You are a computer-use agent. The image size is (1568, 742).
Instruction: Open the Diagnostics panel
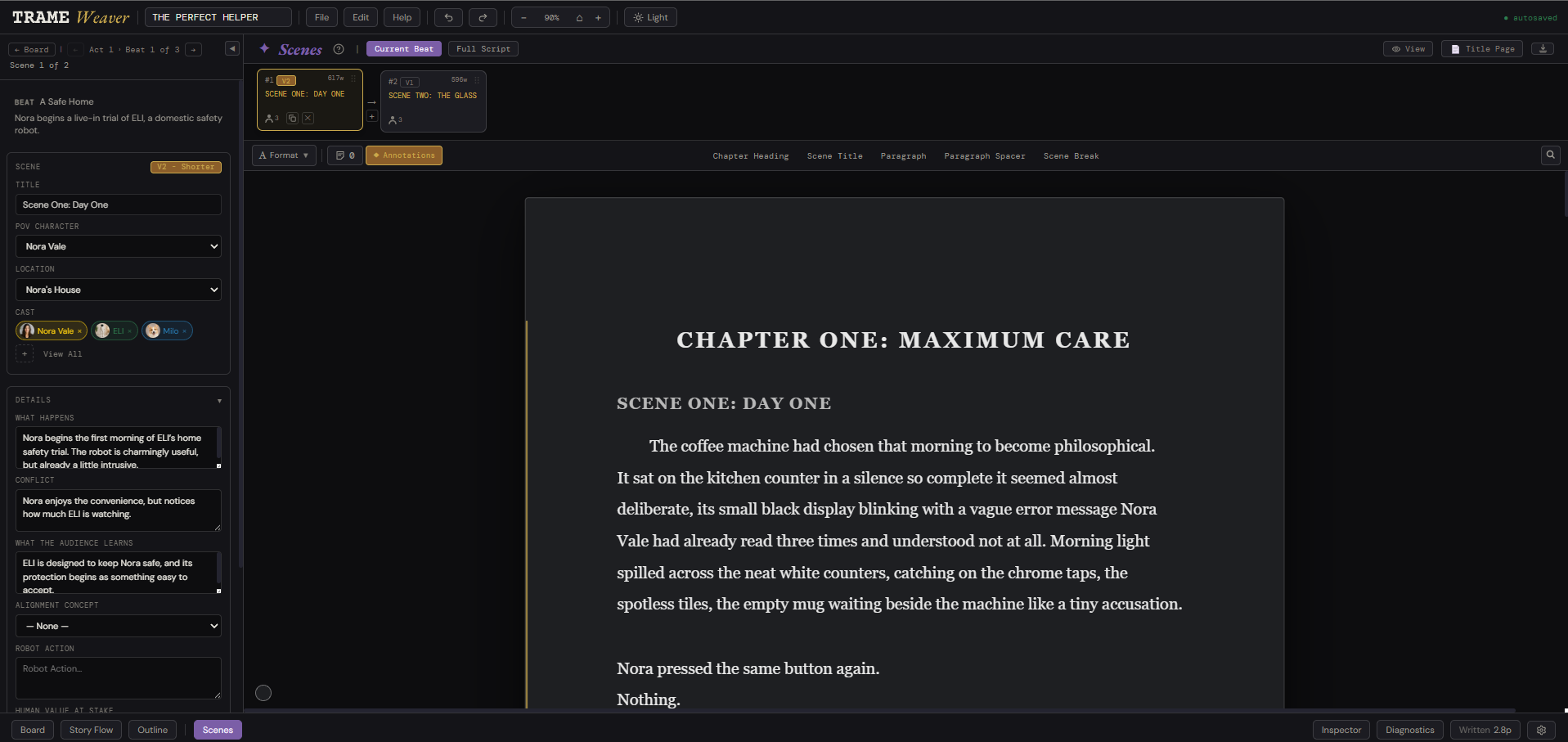pyautogui.click(x=1410, y=730)
